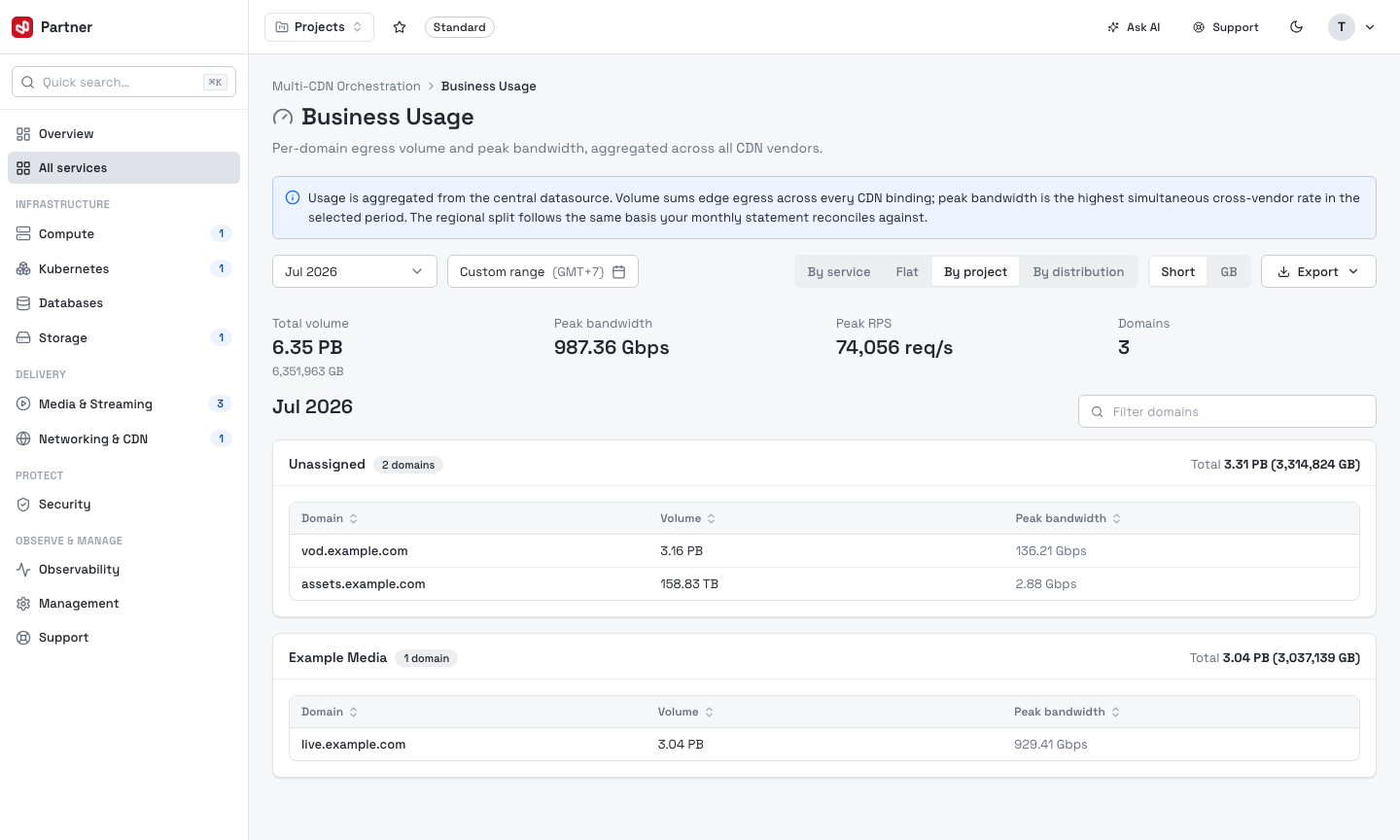The height and width of the screenshot is (840, 1400).
Task: Sort Unassigned table by Peak bandwidth
Action: pyautogui.click(x=1068, y=518)
